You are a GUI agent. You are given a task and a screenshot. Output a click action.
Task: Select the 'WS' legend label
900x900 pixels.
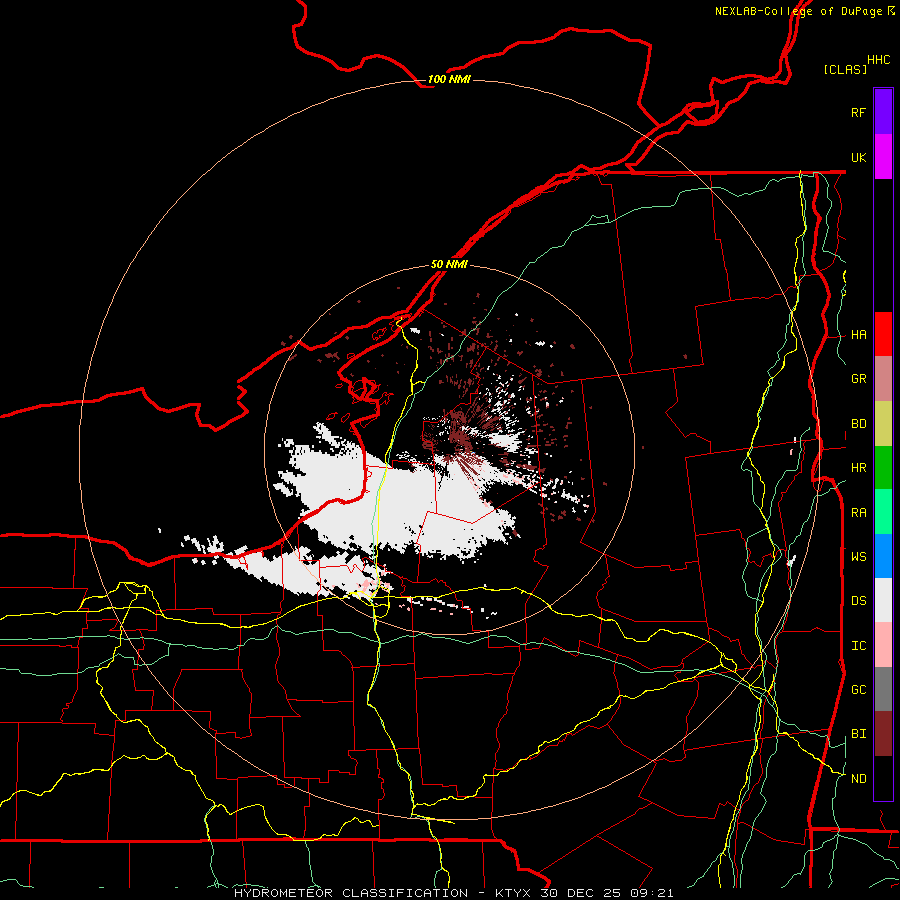click(858, 557)
